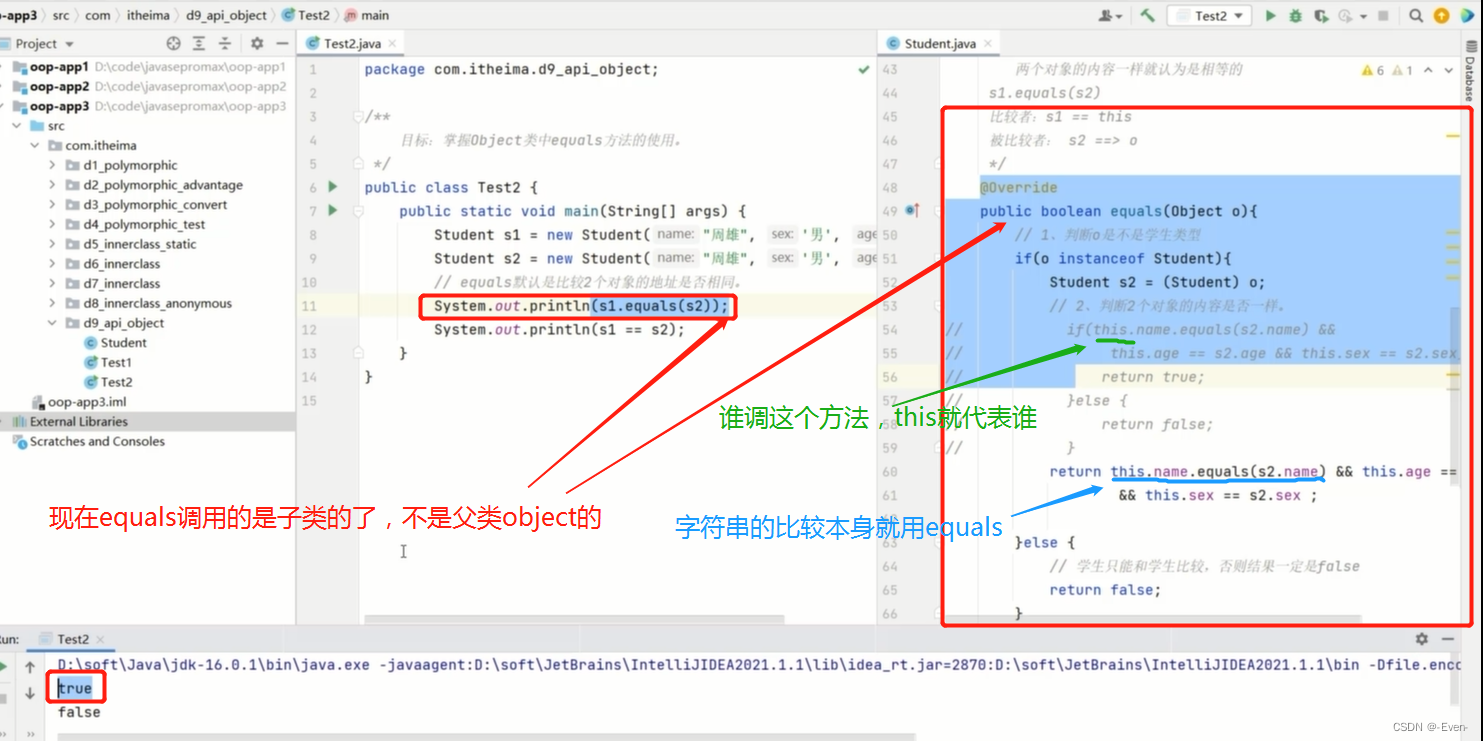Select Test2 in the project tree
1483x741 pixels.
click(108, 382)
